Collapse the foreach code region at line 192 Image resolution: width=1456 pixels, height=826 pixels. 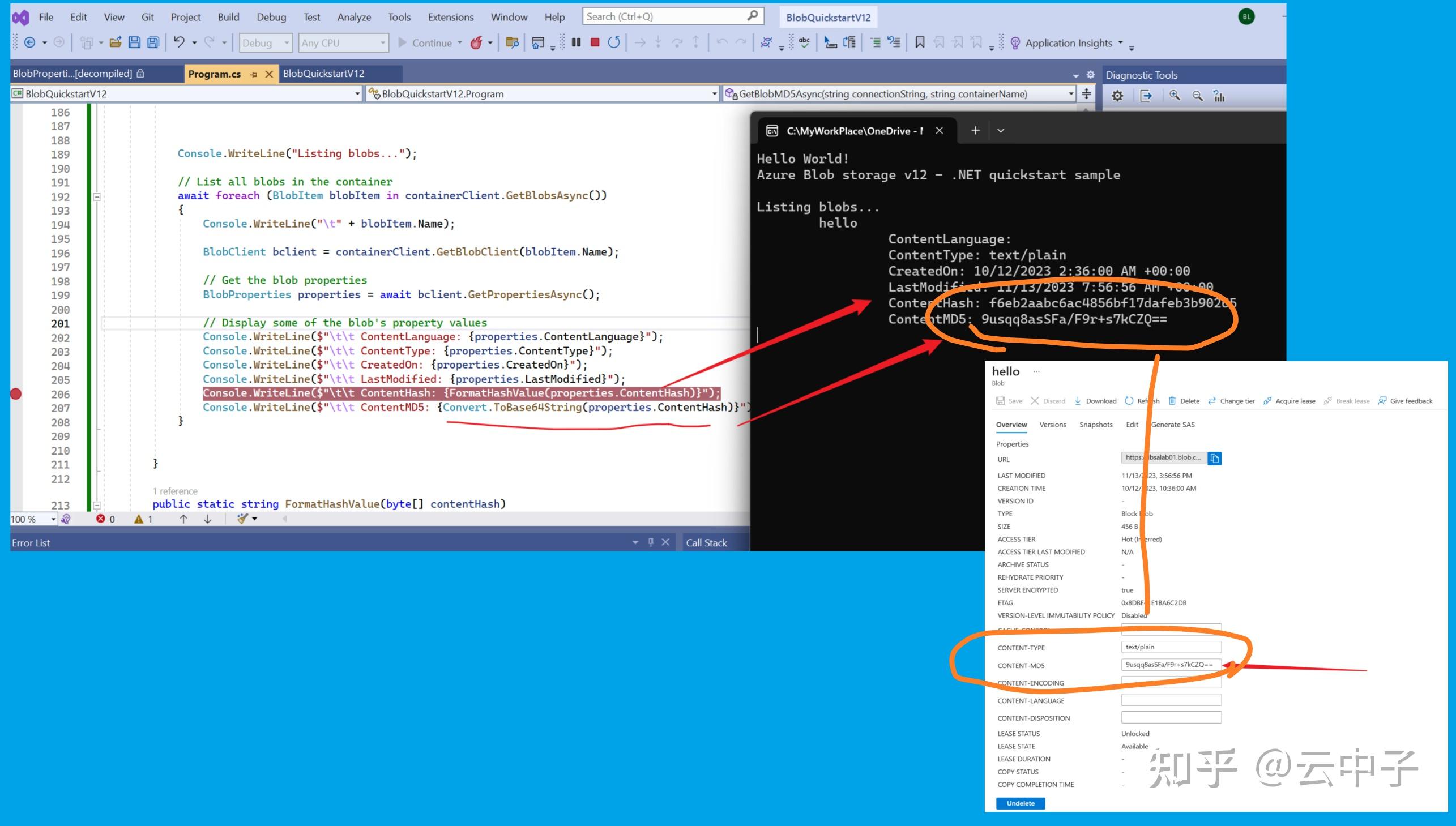click(96, 196)
